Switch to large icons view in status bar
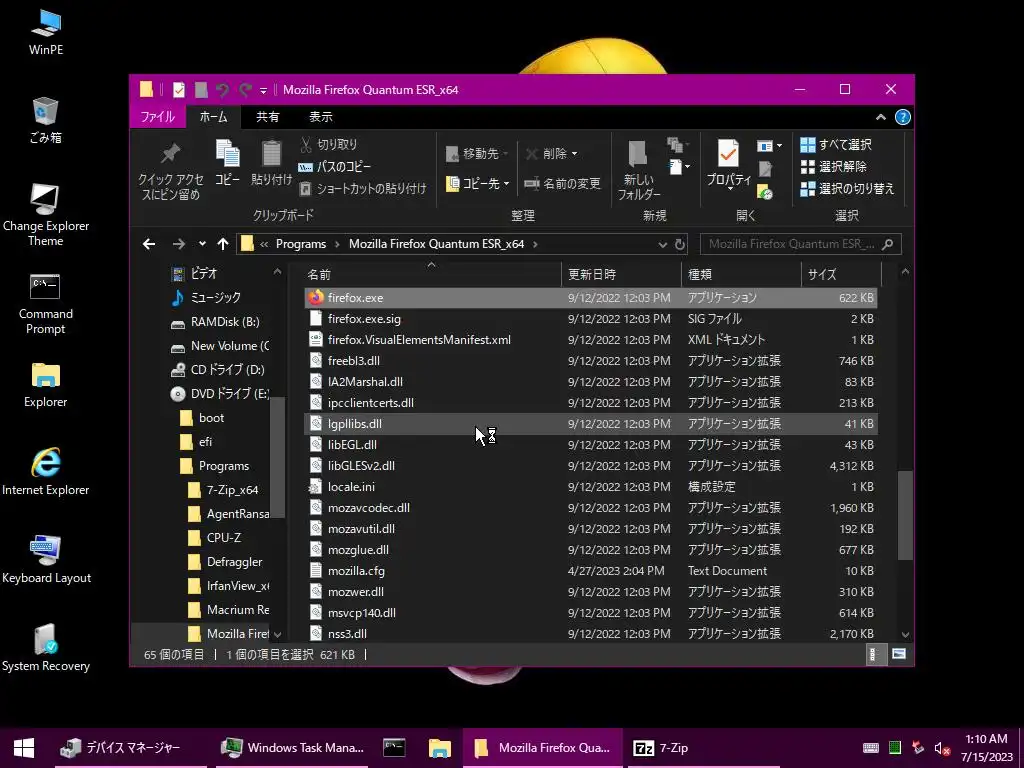 [x=899, y=654]
